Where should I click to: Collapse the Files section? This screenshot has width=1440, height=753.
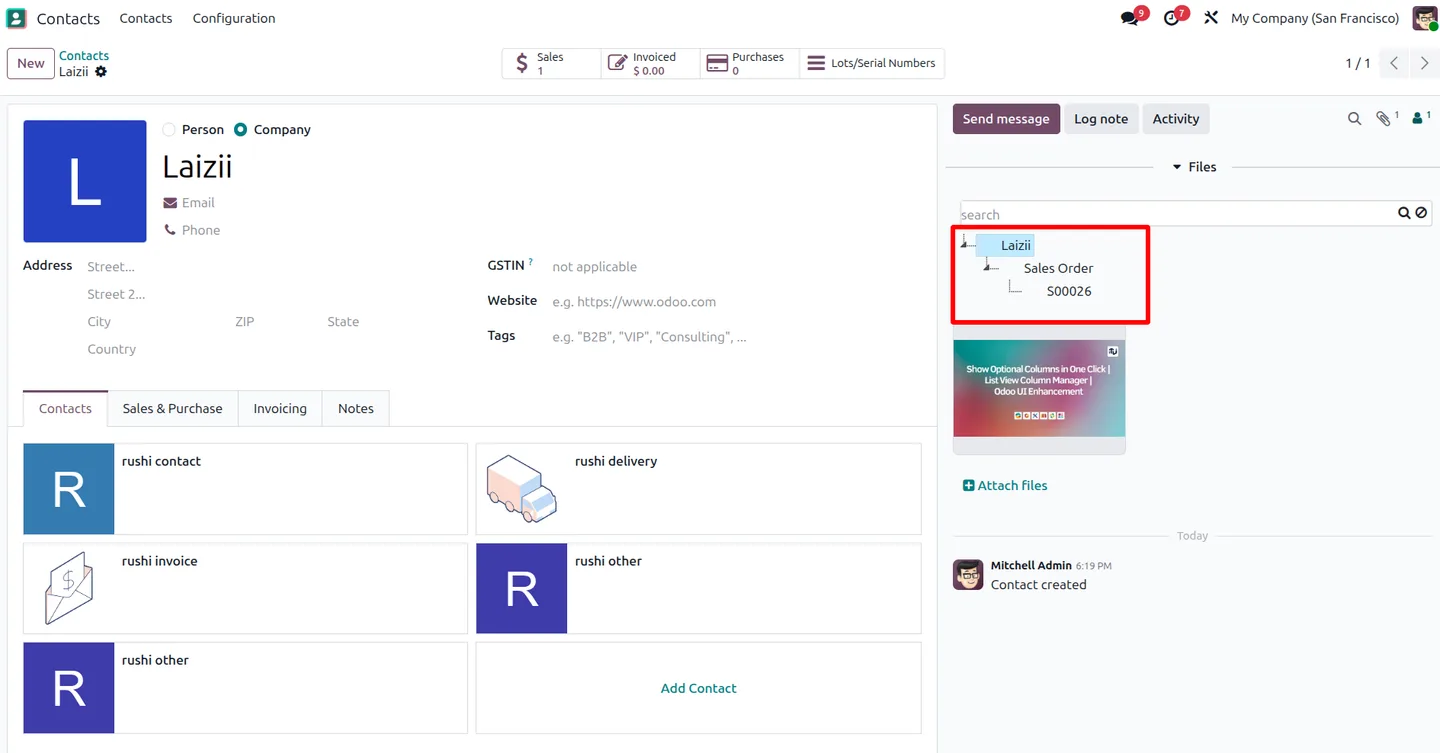point(1194,167)
